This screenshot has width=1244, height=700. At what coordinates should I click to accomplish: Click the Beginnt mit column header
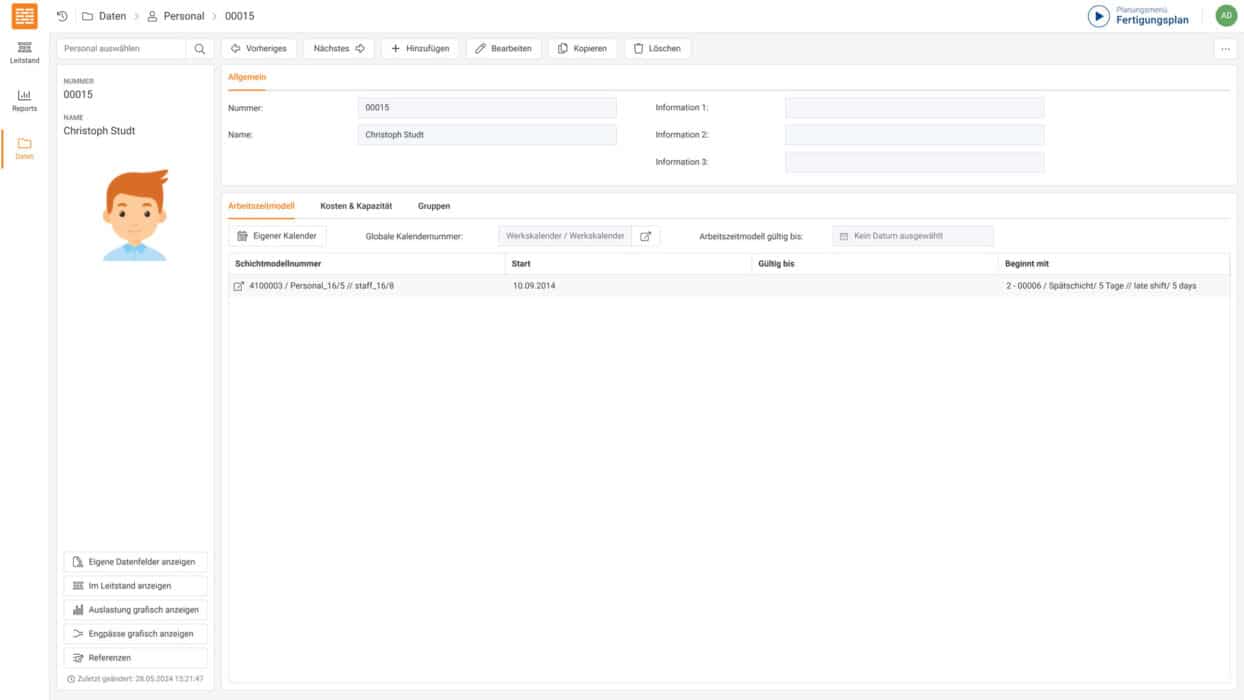point(1114,264)
